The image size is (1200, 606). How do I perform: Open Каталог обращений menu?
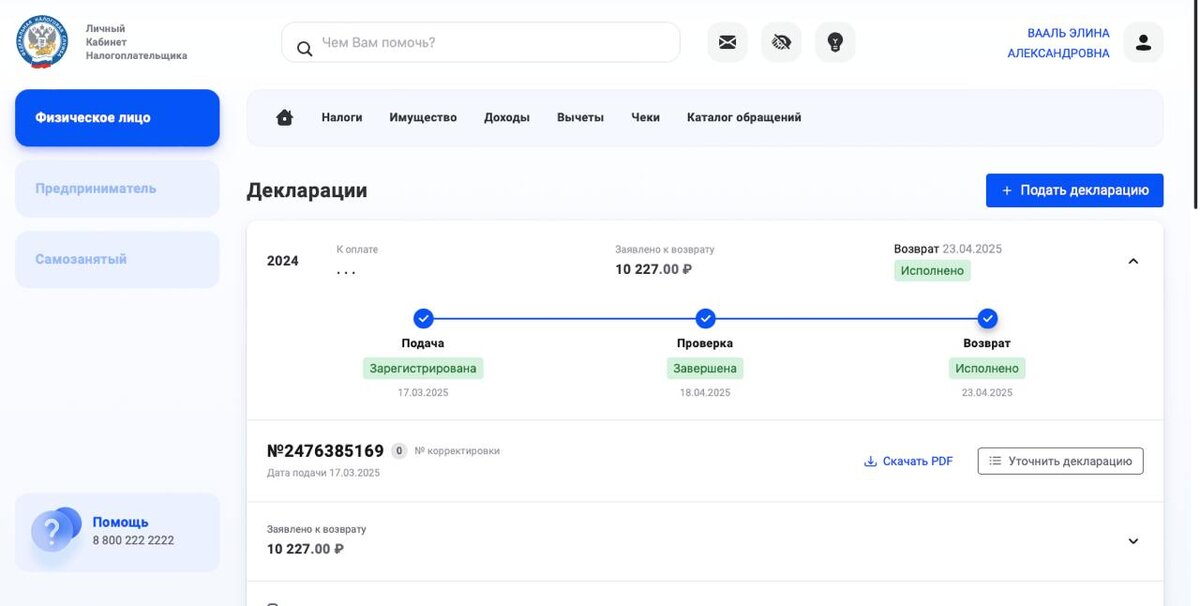tap(744, 117)
